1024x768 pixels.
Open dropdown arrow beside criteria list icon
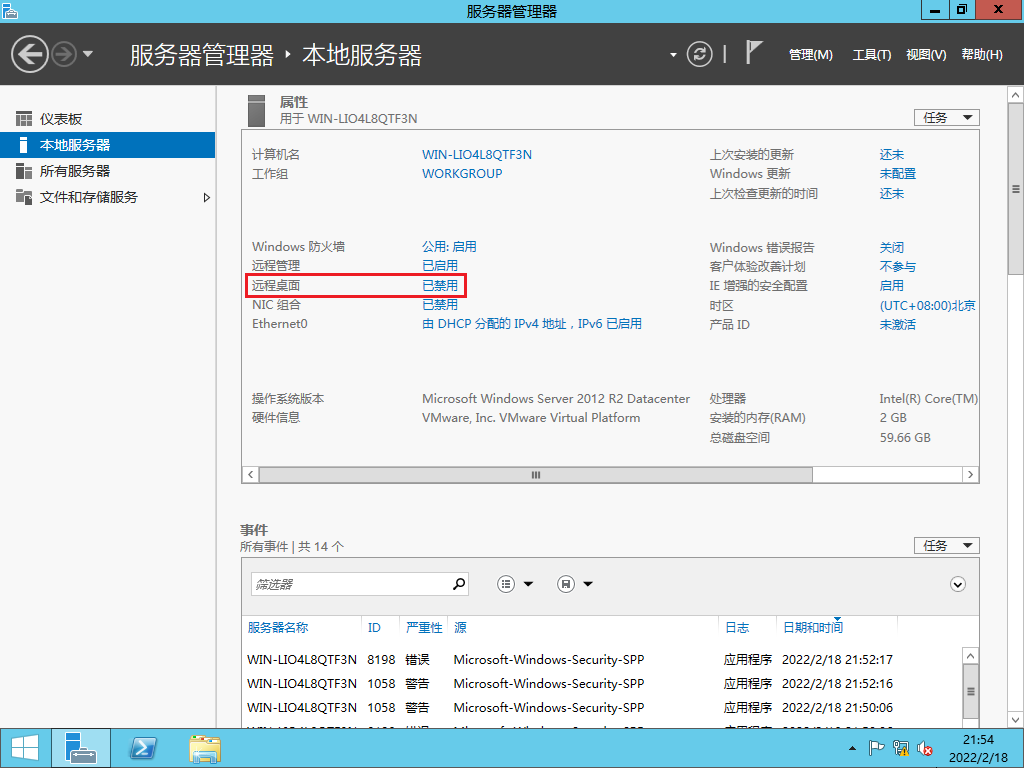point(528,584)
